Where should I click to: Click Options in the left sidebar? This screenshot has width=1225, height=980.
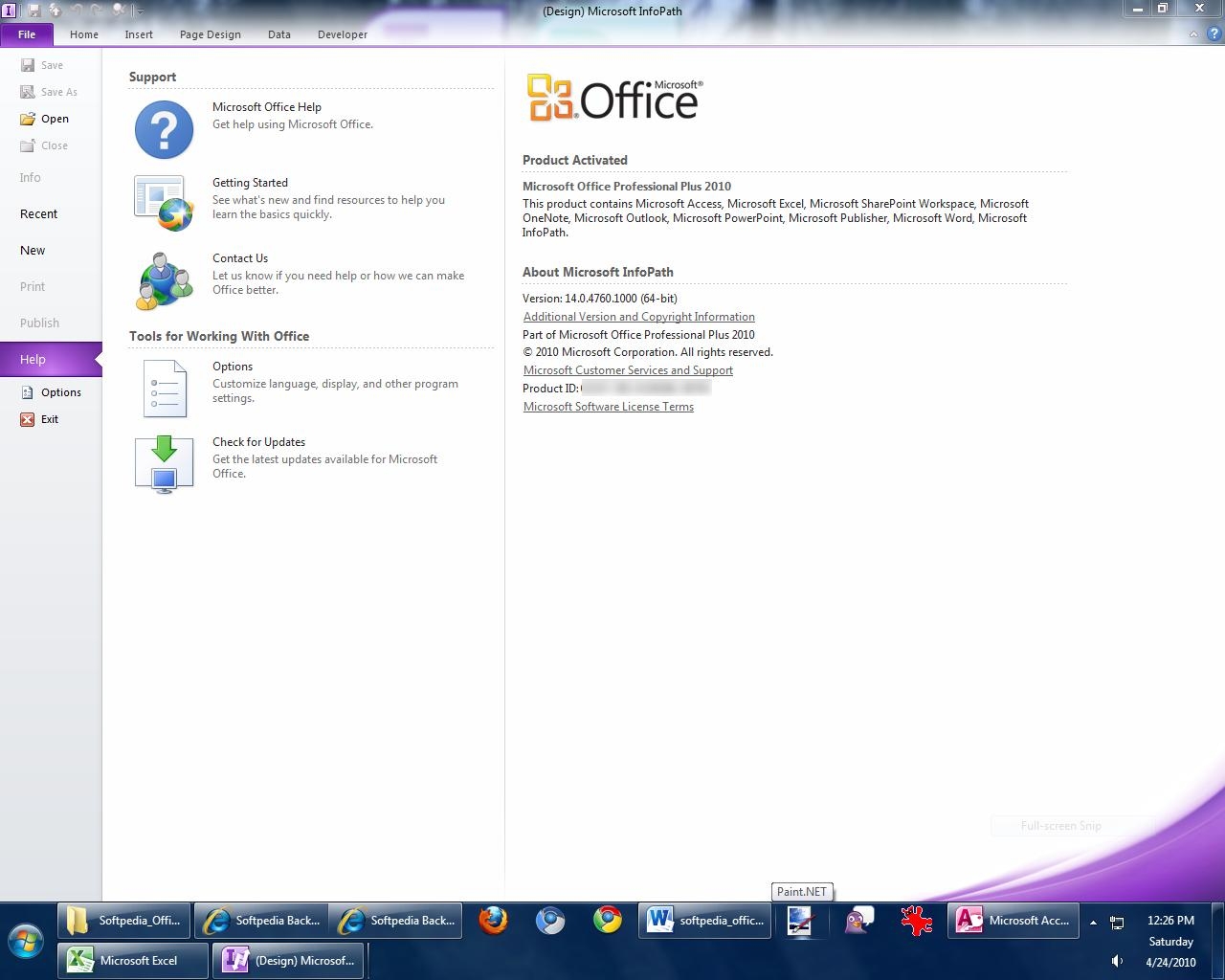52,392
